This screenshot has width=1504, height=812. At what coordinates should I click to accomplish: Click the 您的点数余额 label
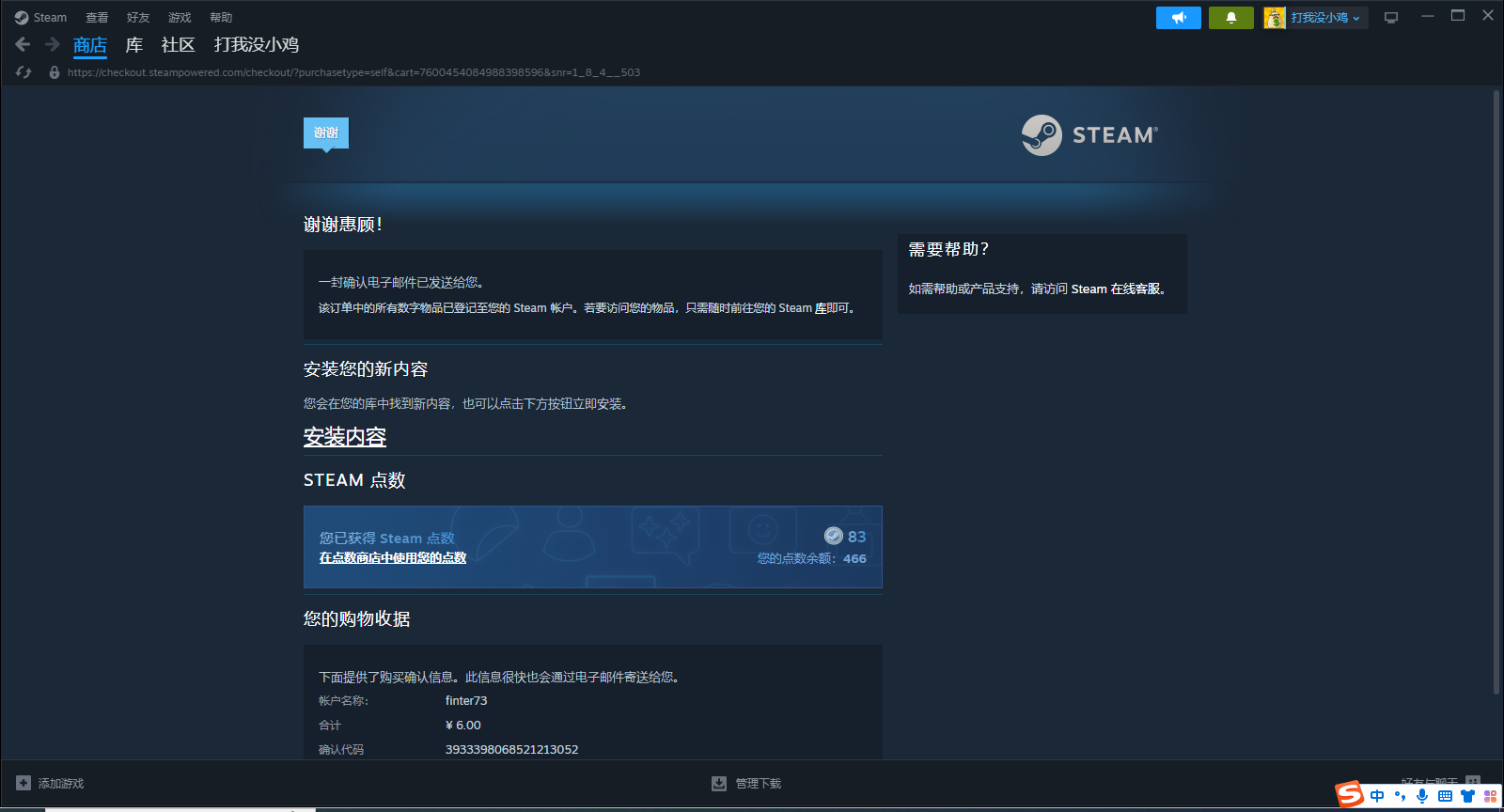point(797,558)
